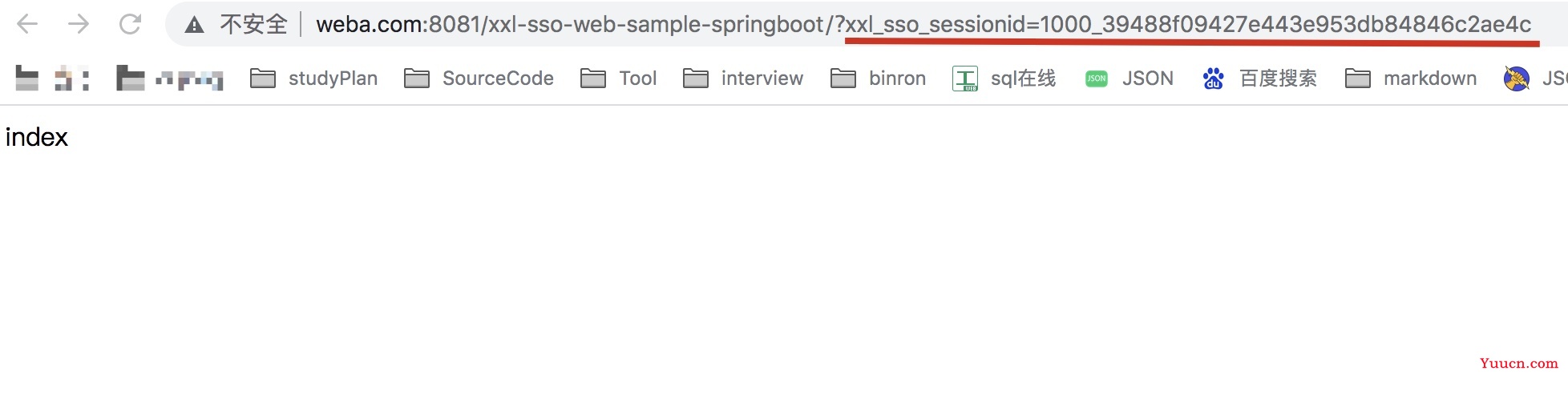Expand the SourceCode bookmark folder
Screen dimensions: 1568x407
click(479, 79)
